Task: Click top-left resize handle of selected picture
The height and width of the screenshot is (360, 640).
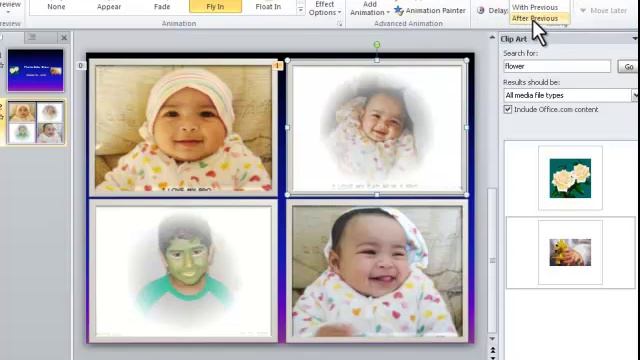Action: tap(287, 60)
